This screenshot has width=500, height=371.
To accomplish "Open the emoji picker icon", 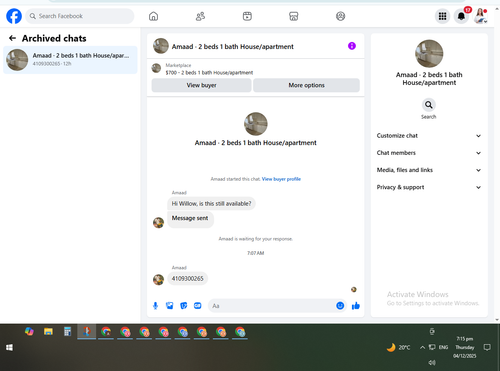I will coord(340,306).
